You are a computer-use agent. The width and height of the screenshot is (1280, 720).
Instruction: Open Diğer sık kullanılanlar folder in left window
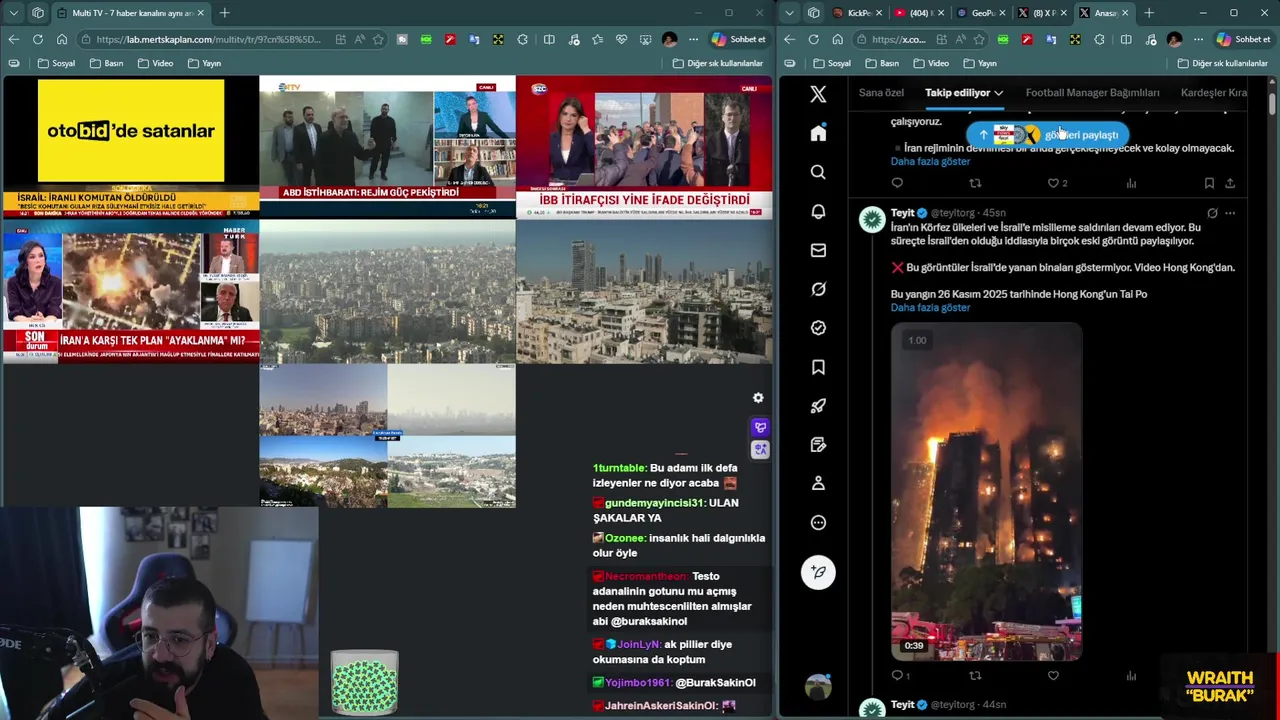[x=717, y=63]
